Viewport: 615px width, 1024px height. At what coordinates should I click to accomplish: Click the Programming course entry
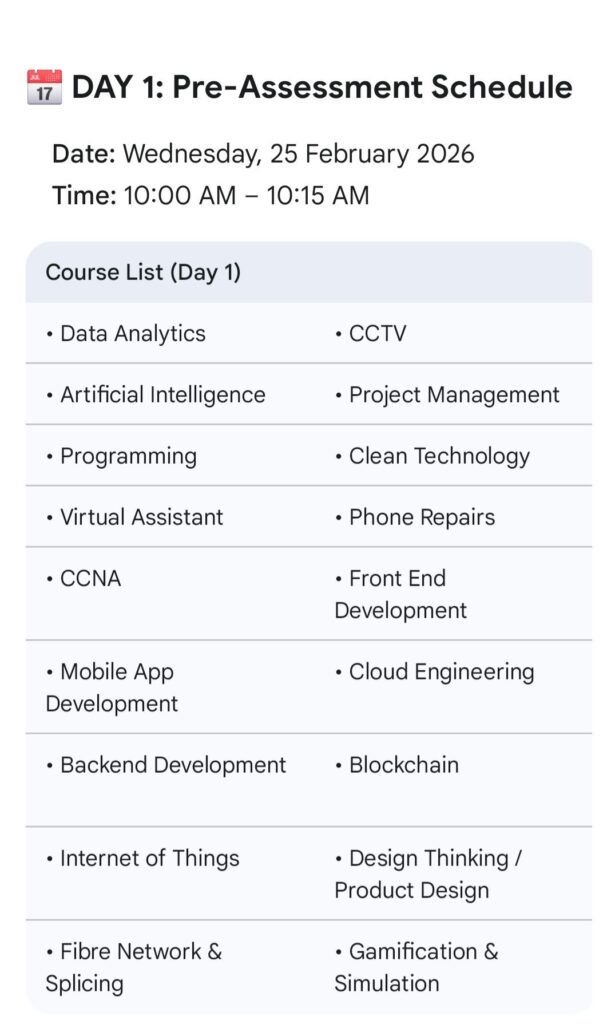tap(128, 456)
